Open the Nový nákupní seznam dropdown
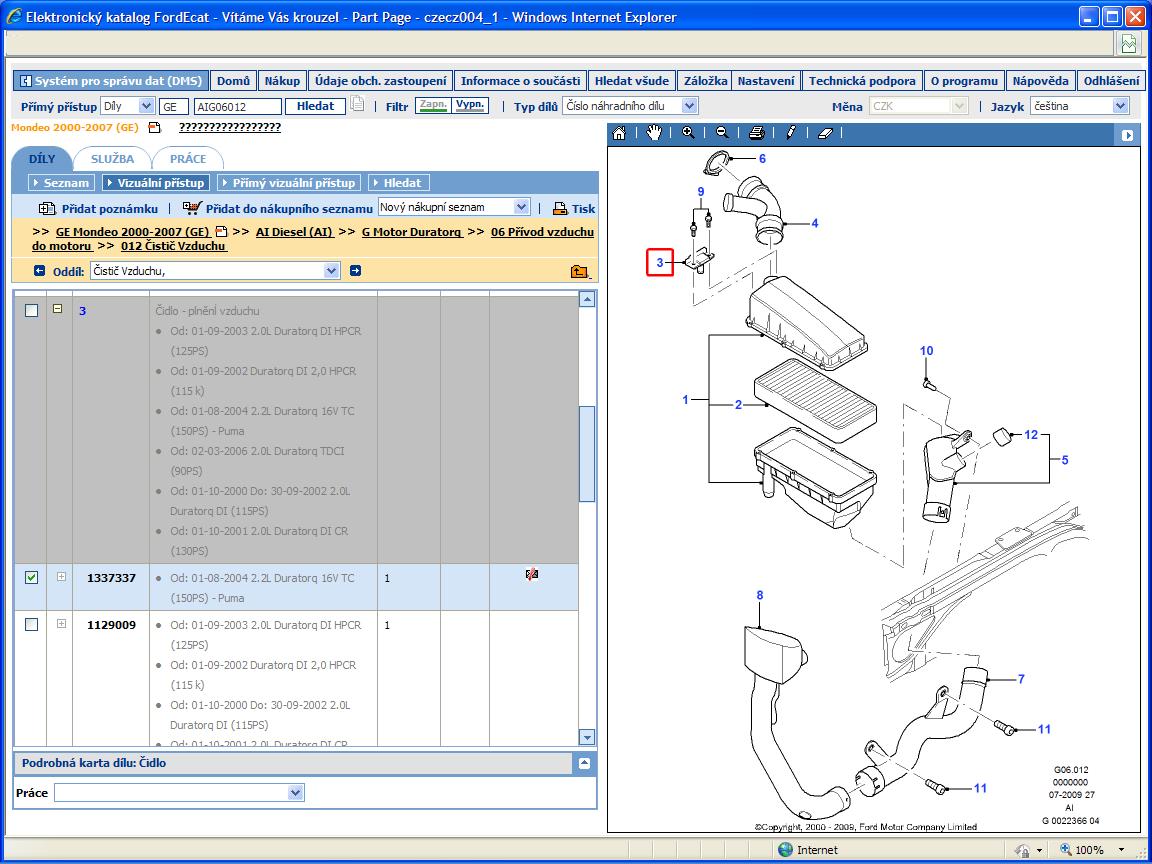Viewport: 1152px width, 864px height. (x=520, y=207)
